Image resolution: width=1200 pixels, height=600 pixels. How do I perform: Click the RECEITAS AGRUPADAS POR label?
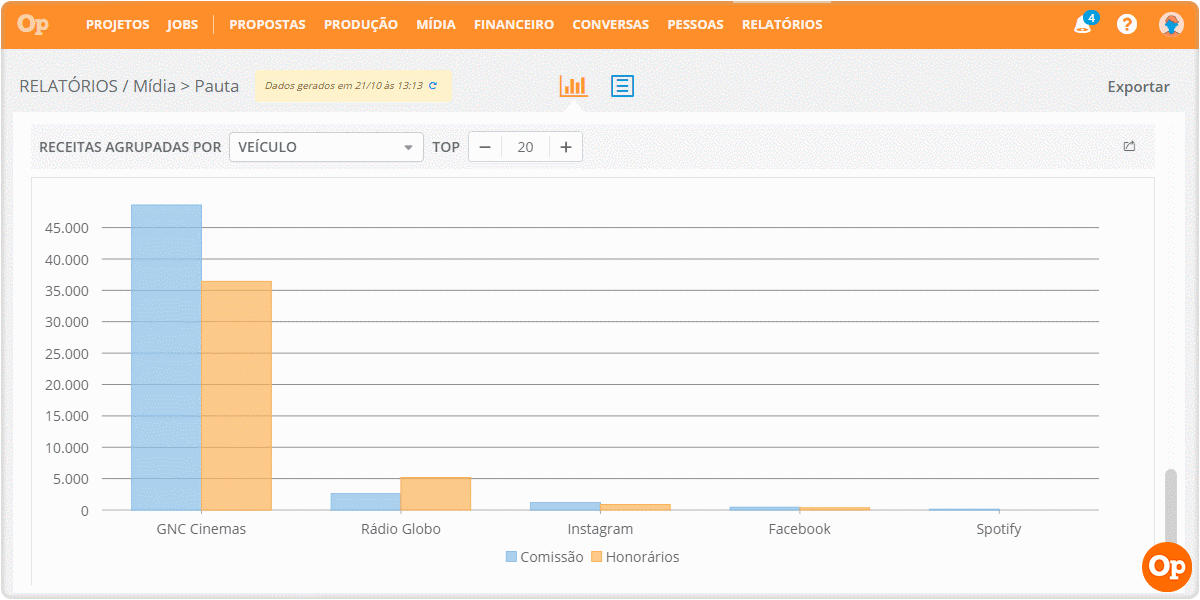[x=130, y=147]
